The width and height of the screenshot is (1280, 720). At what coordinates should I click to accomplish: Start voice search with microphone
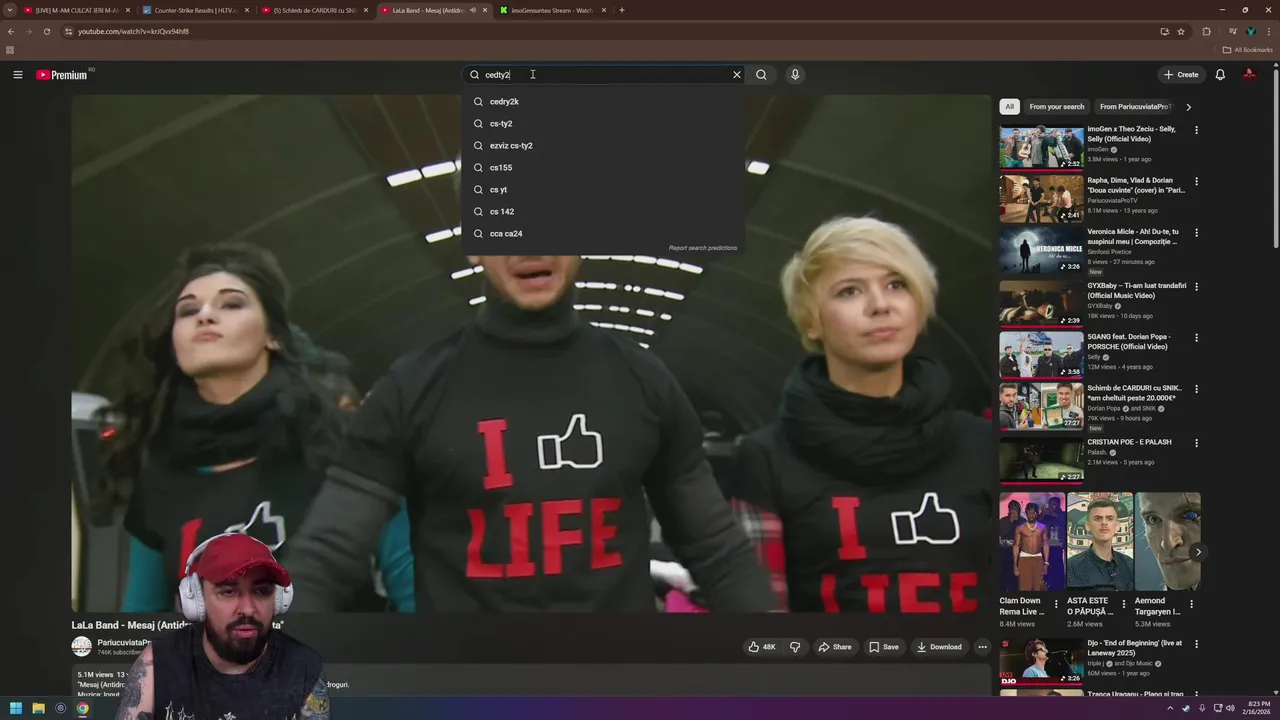(x=795, y=74)
